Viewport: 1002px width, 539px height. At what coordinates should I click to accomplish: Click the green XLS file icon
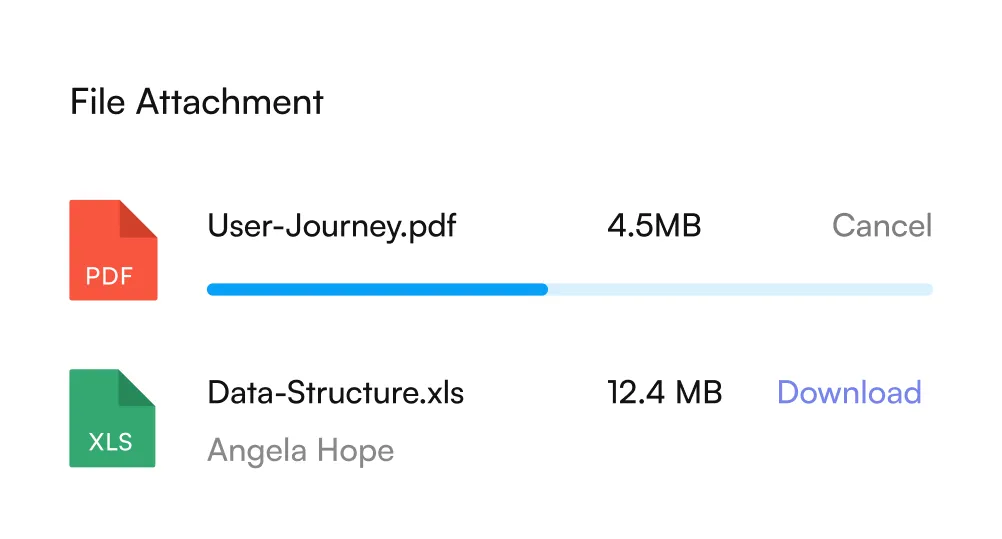(112, 418)
